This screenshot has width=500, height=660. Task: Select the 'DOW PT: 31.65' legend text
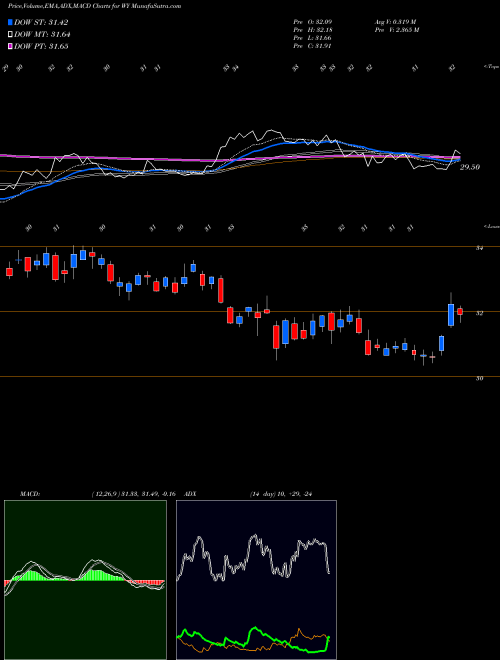[x=41, y=47]
